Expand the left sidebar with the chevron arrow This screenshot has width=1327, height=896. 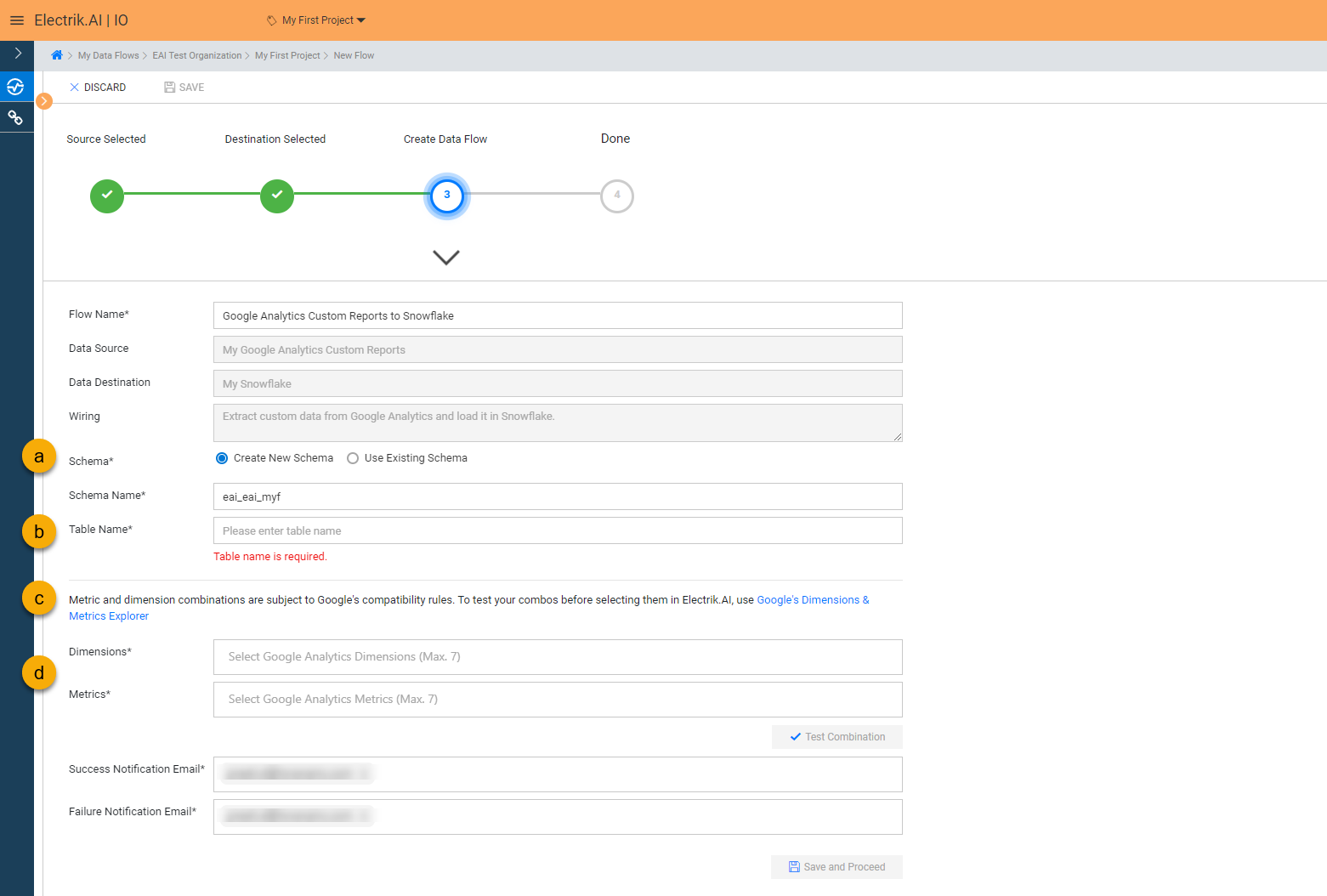(x=16, y=53)
